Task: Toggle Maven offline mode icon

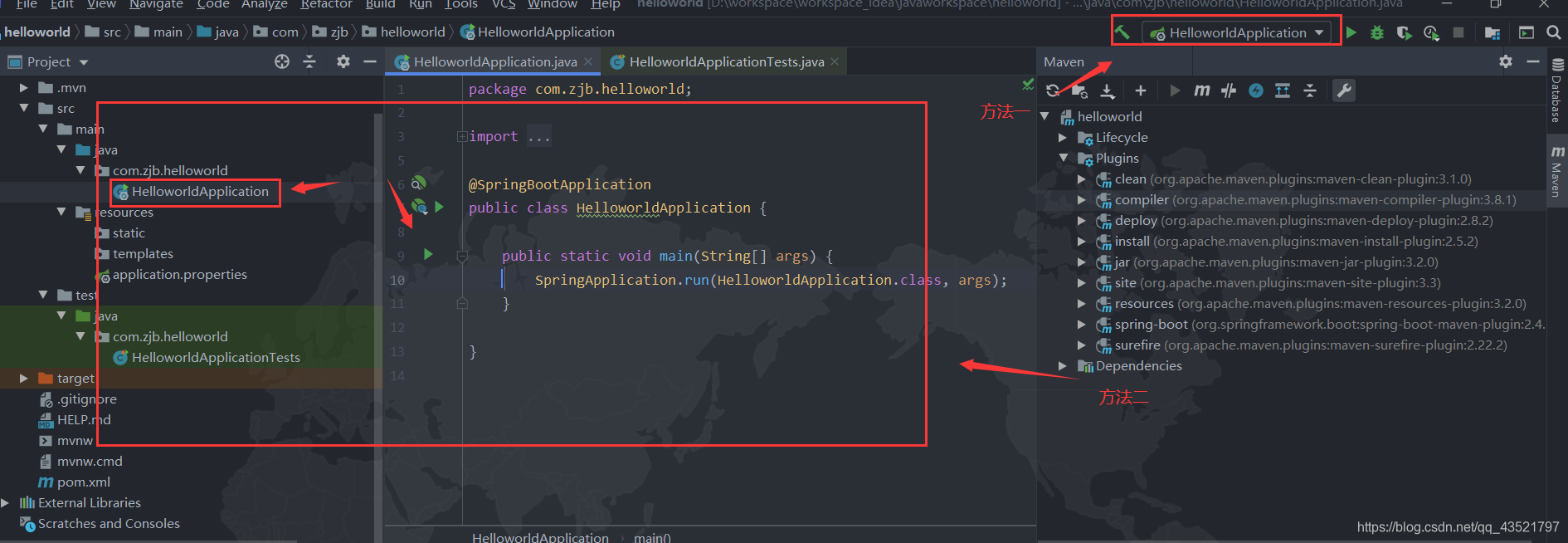Action: pos(1229,90)
